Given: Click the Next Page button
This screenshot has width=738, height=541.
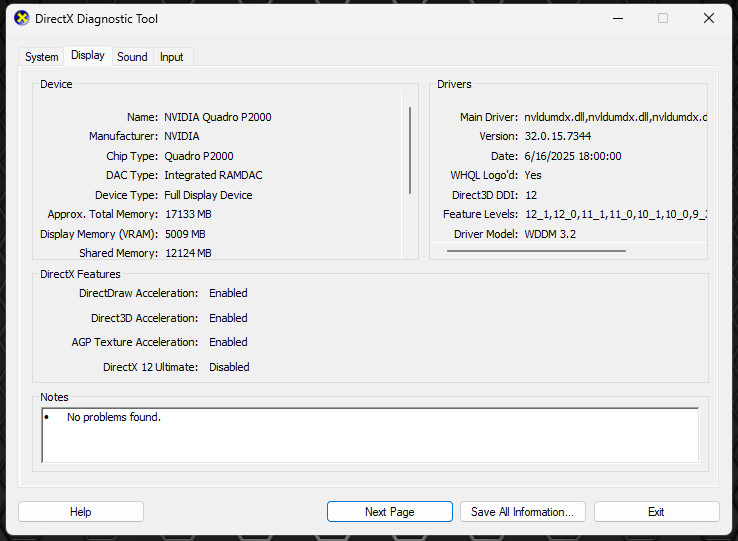Looking at the screenshot, I should pyautogui.click(x=390, y=512).
